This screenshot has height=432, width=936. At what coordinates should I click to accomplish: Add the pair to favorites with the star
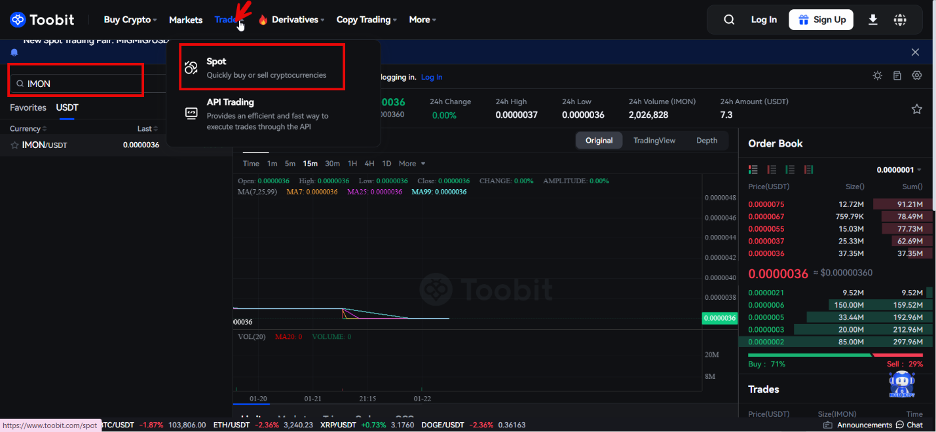[917, 108]
